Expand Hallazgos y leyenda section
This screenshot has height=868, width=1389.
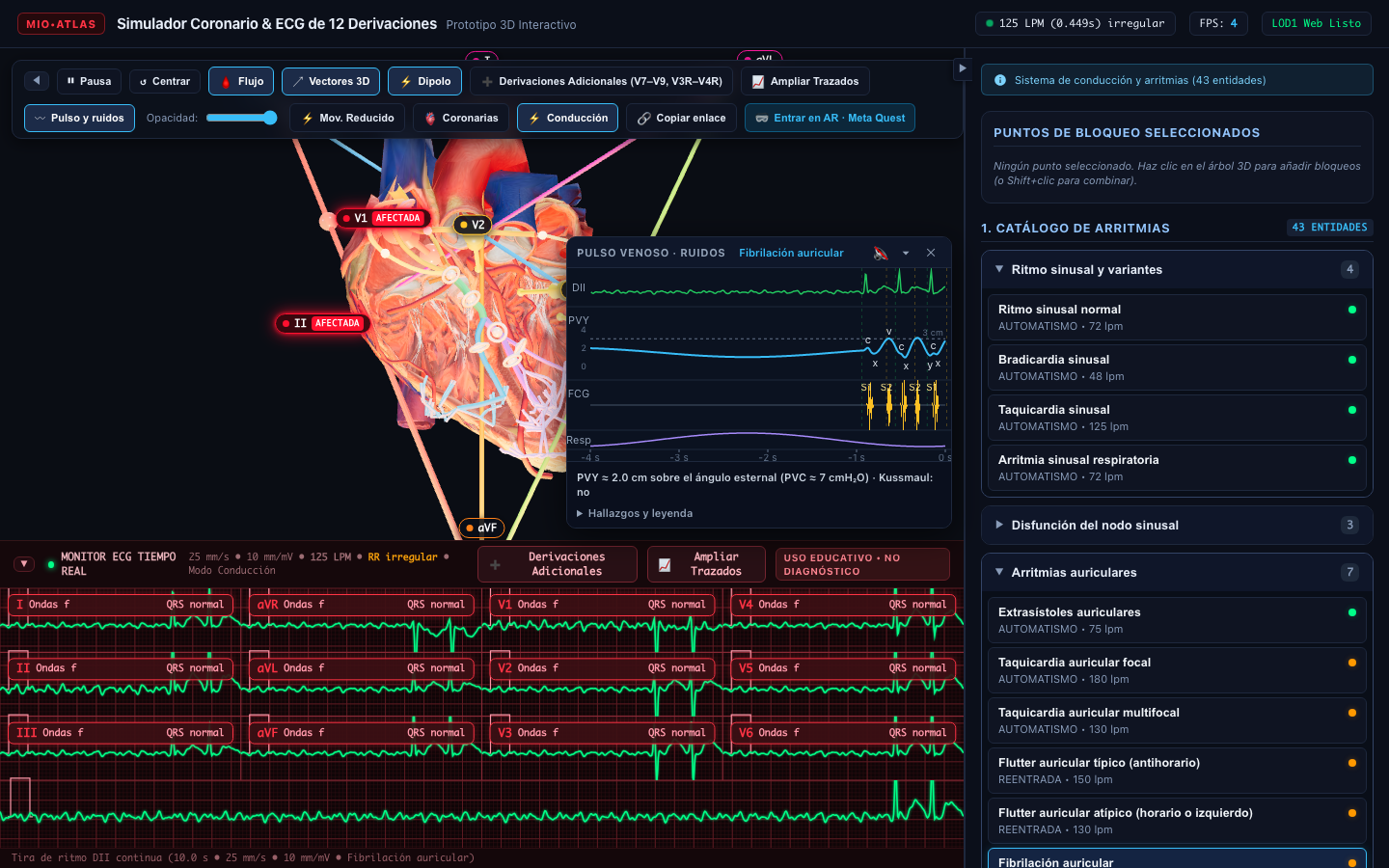point(635,513)
